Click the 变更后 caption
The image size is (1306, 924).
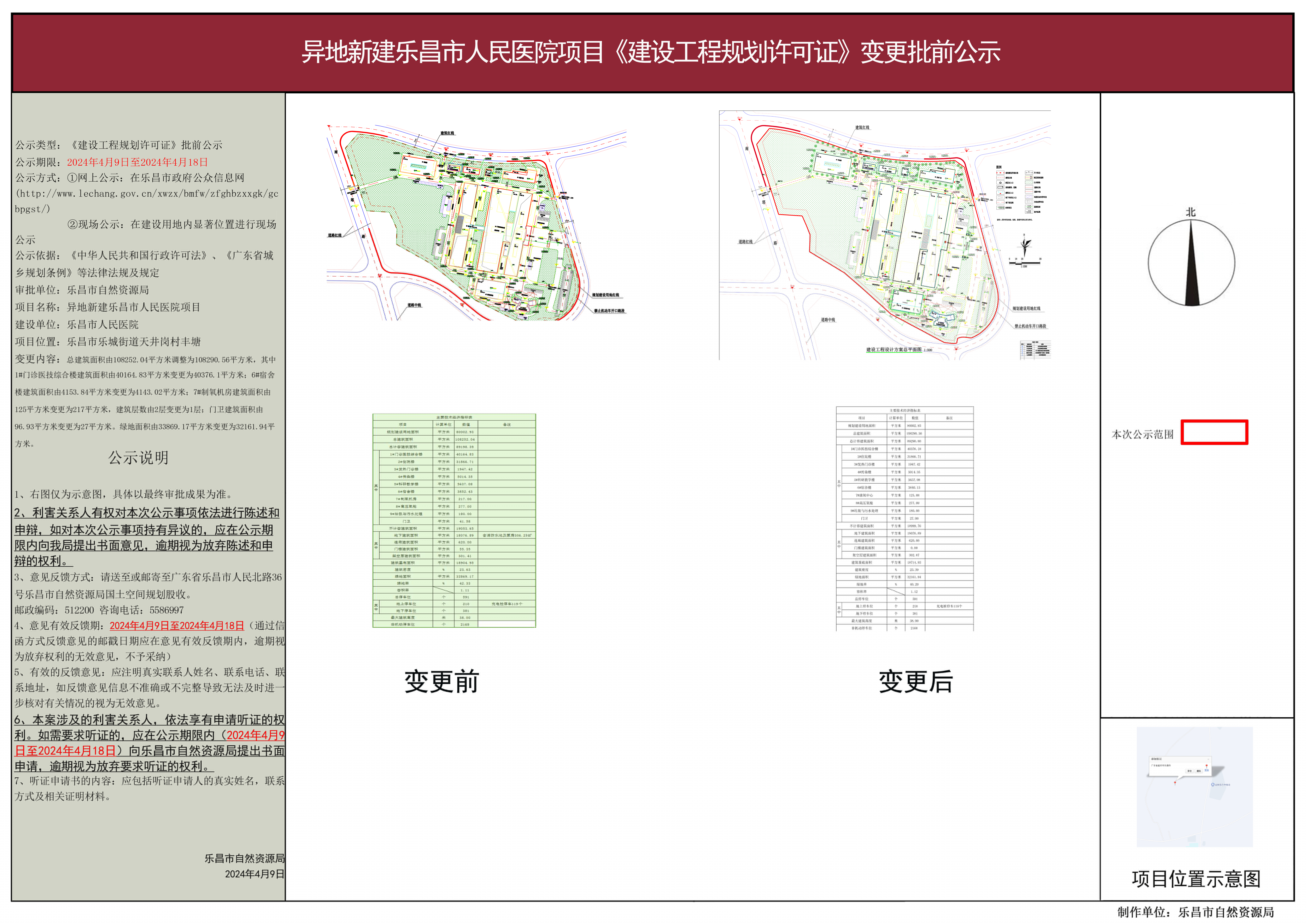pyautogui.click(x=916, y=682)
